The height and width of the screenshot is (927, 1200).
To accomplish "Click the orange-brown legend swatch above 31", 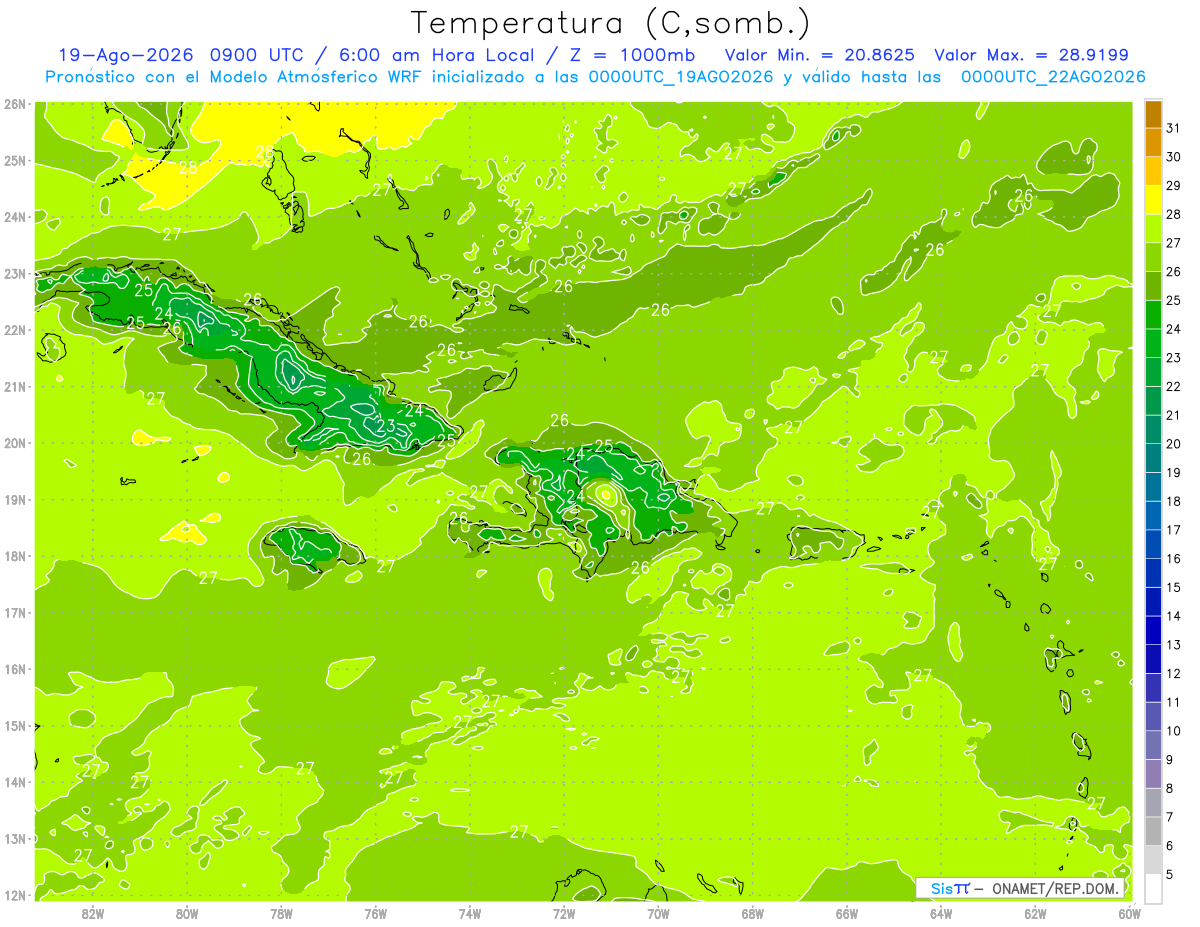I will [1153, 114].
